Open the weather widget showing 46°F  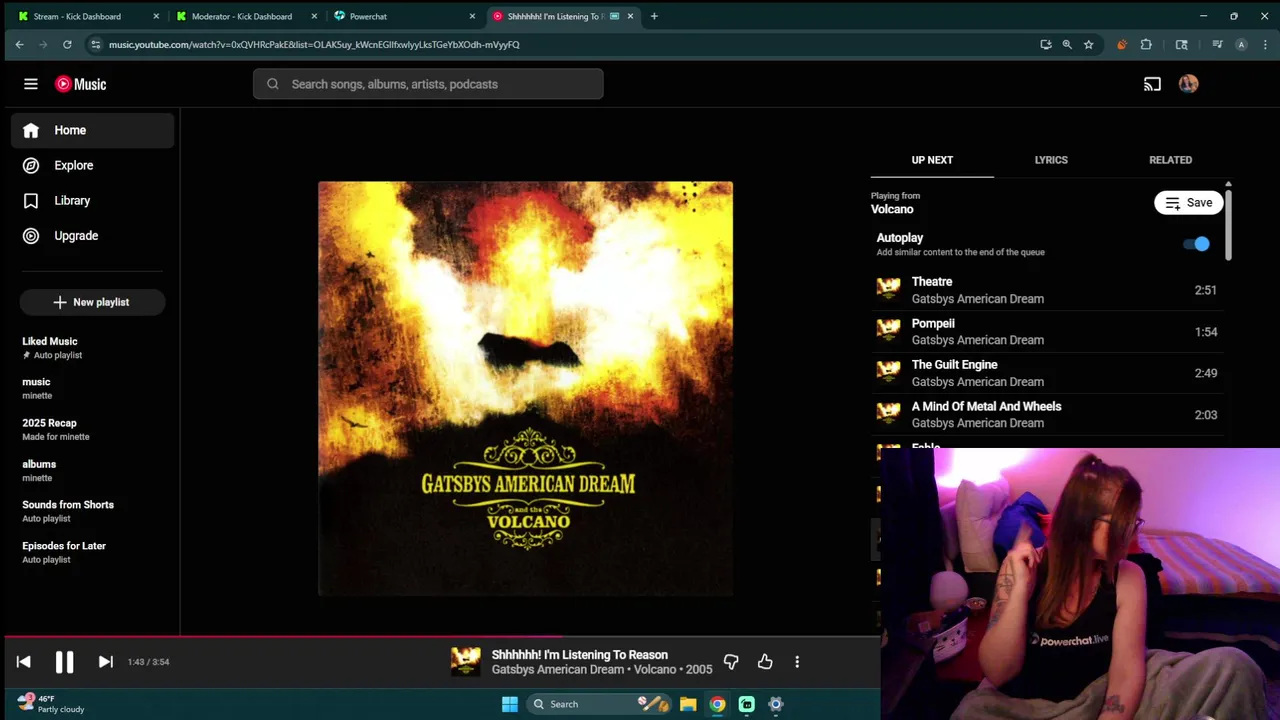(50, 704)
